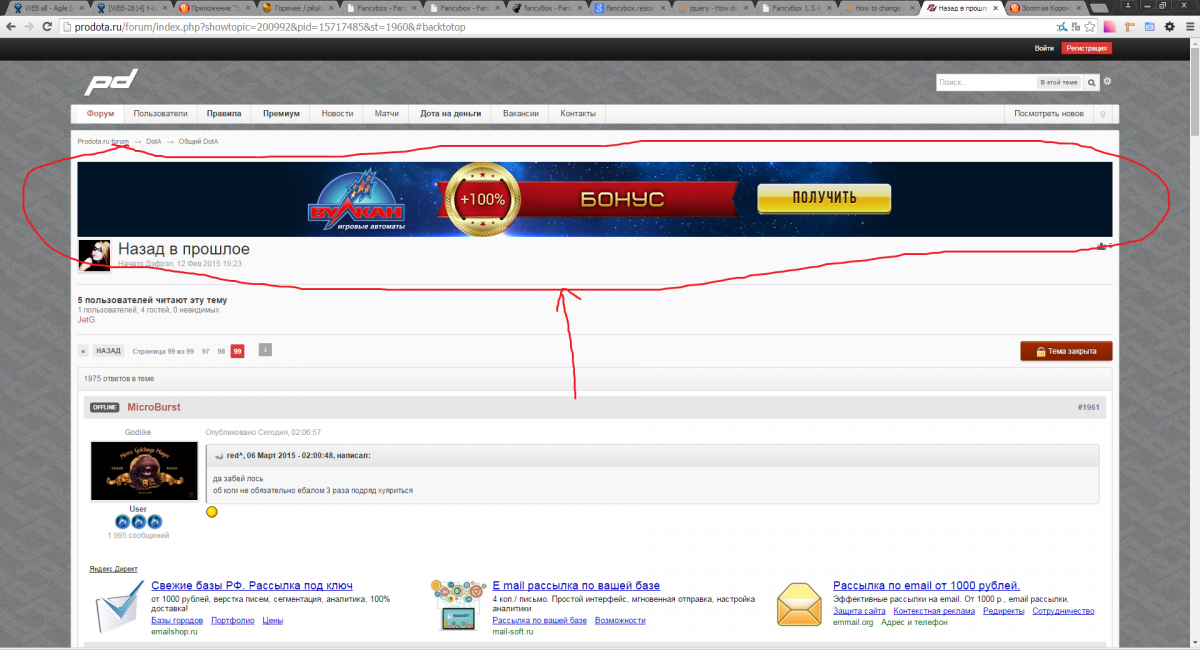Click the browser forward arrow

click(x=29, y=26)
